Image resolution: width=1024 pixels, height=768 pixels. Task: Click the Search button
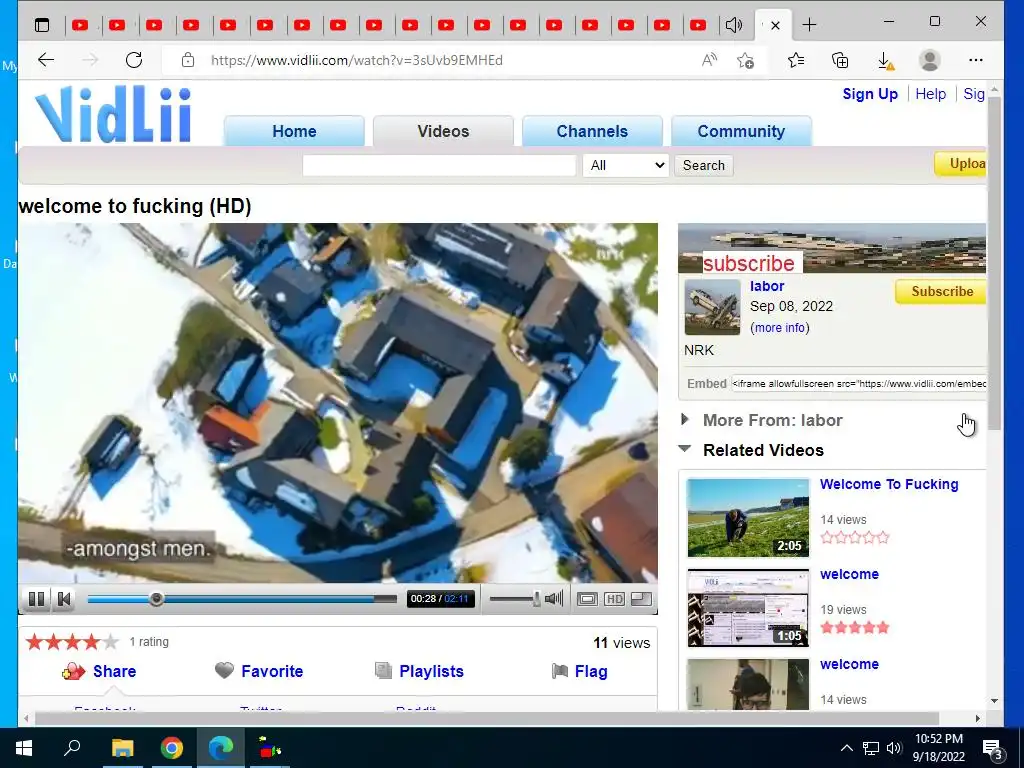(x=704, y=165)
